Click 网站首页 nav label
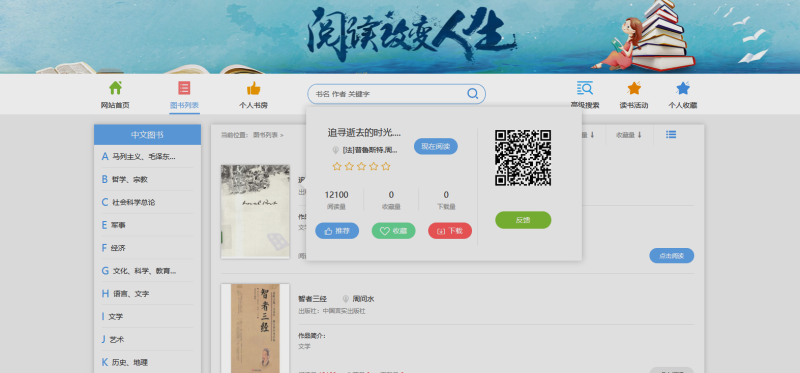800x373 pixels. click(115, 105)
